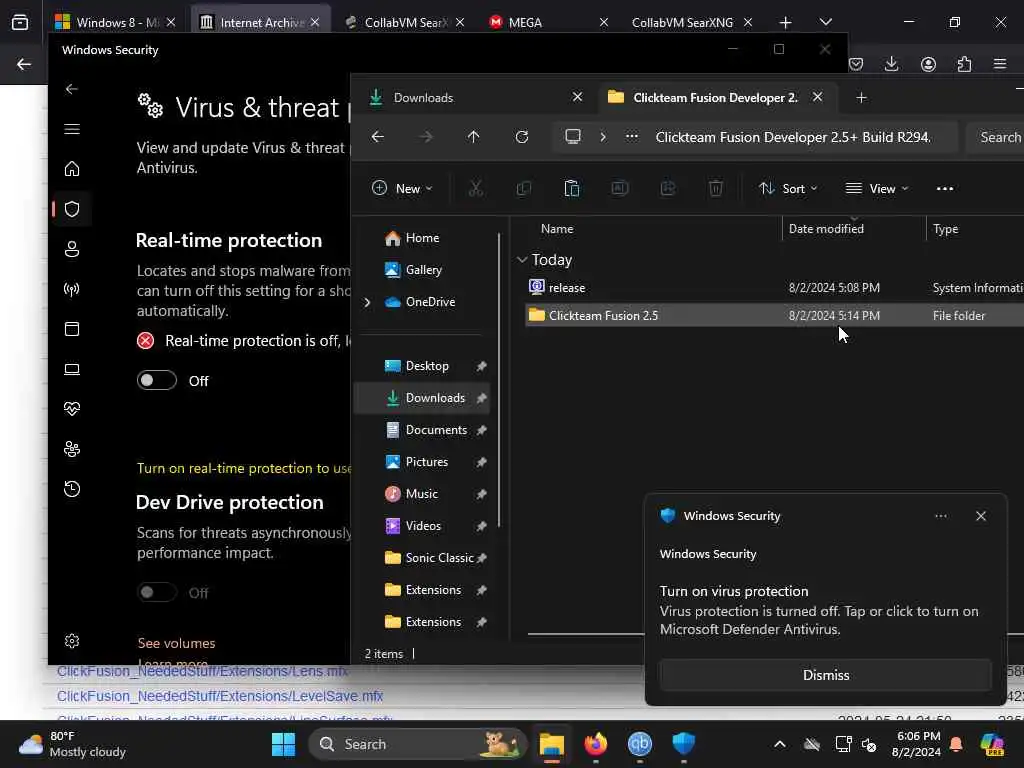Add a new File Explorer tab
Image resolution: width=1024 pixels, height=768 pixels.
[861, 97]
